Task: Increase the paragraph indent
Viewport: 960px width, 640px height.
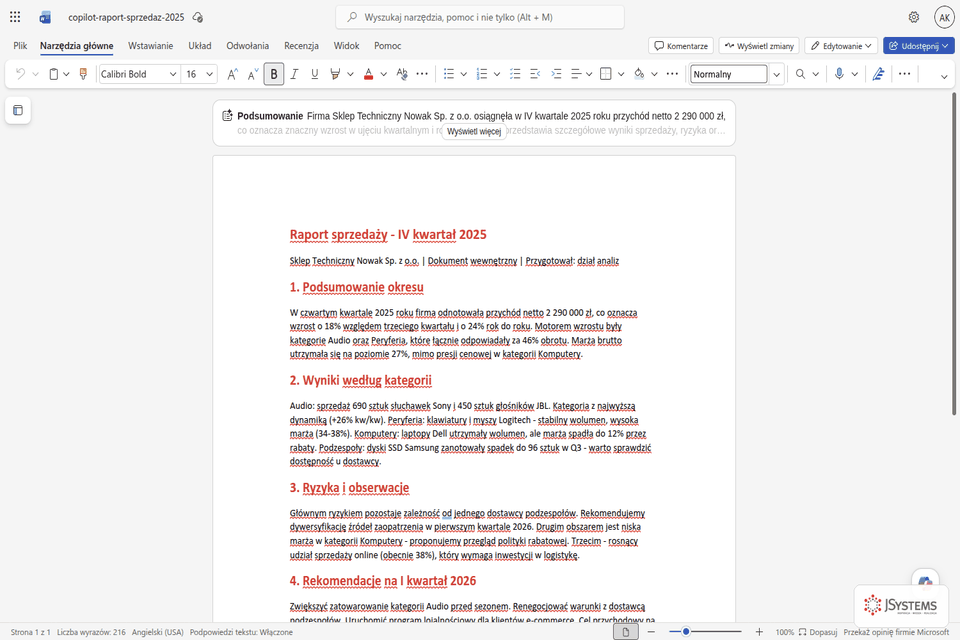Action: coord(556,74)
